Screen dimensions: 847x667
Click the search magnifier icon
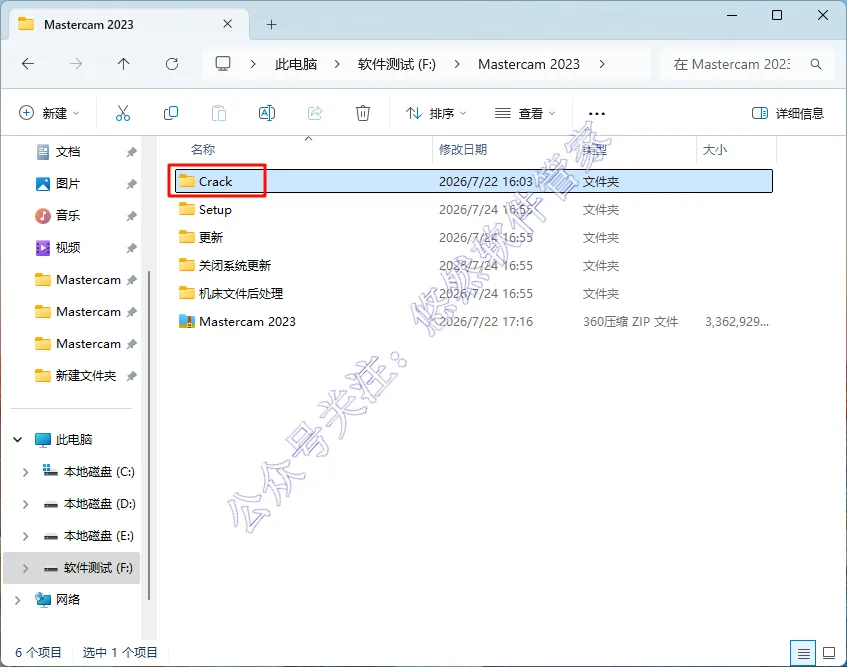pos(816,64)
